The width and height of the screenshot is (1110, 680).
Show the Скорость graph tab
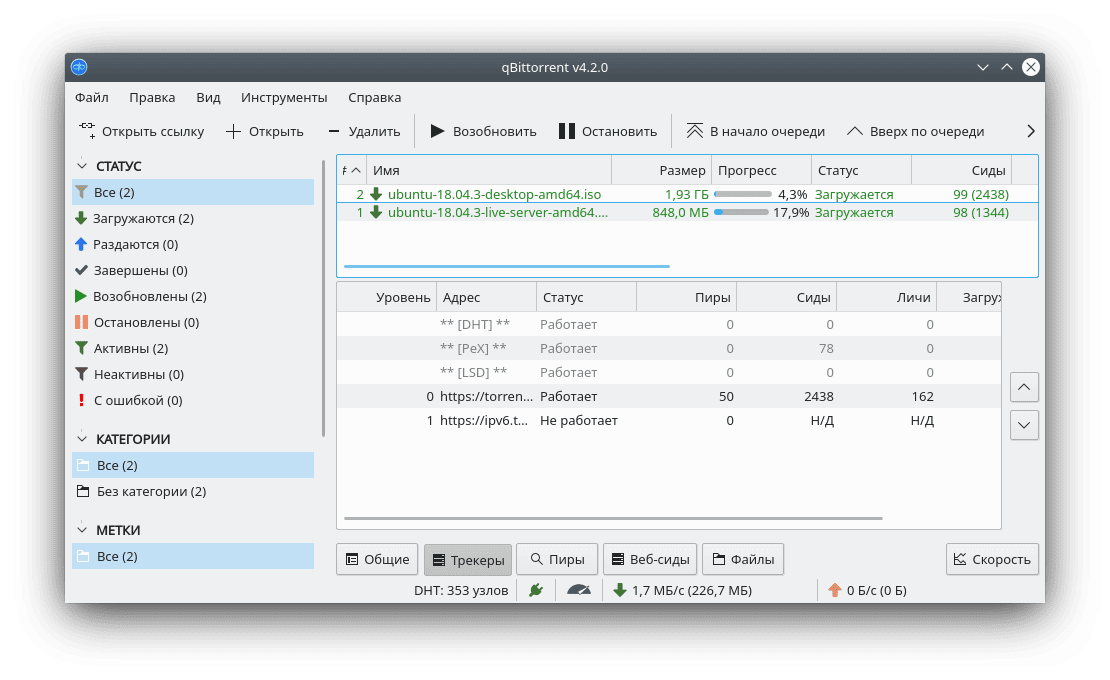(x=992, y=559)
